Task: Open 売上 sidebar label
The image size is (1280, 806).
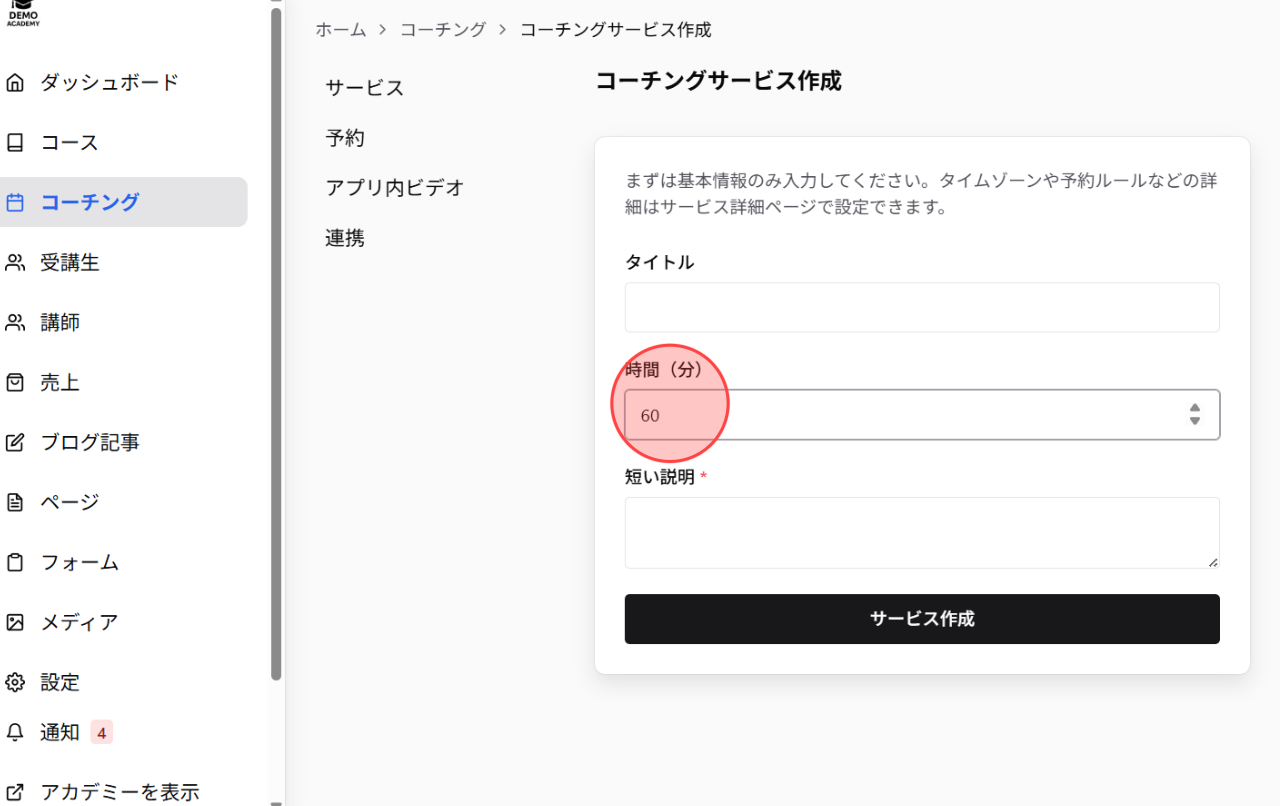Action: 60,382
